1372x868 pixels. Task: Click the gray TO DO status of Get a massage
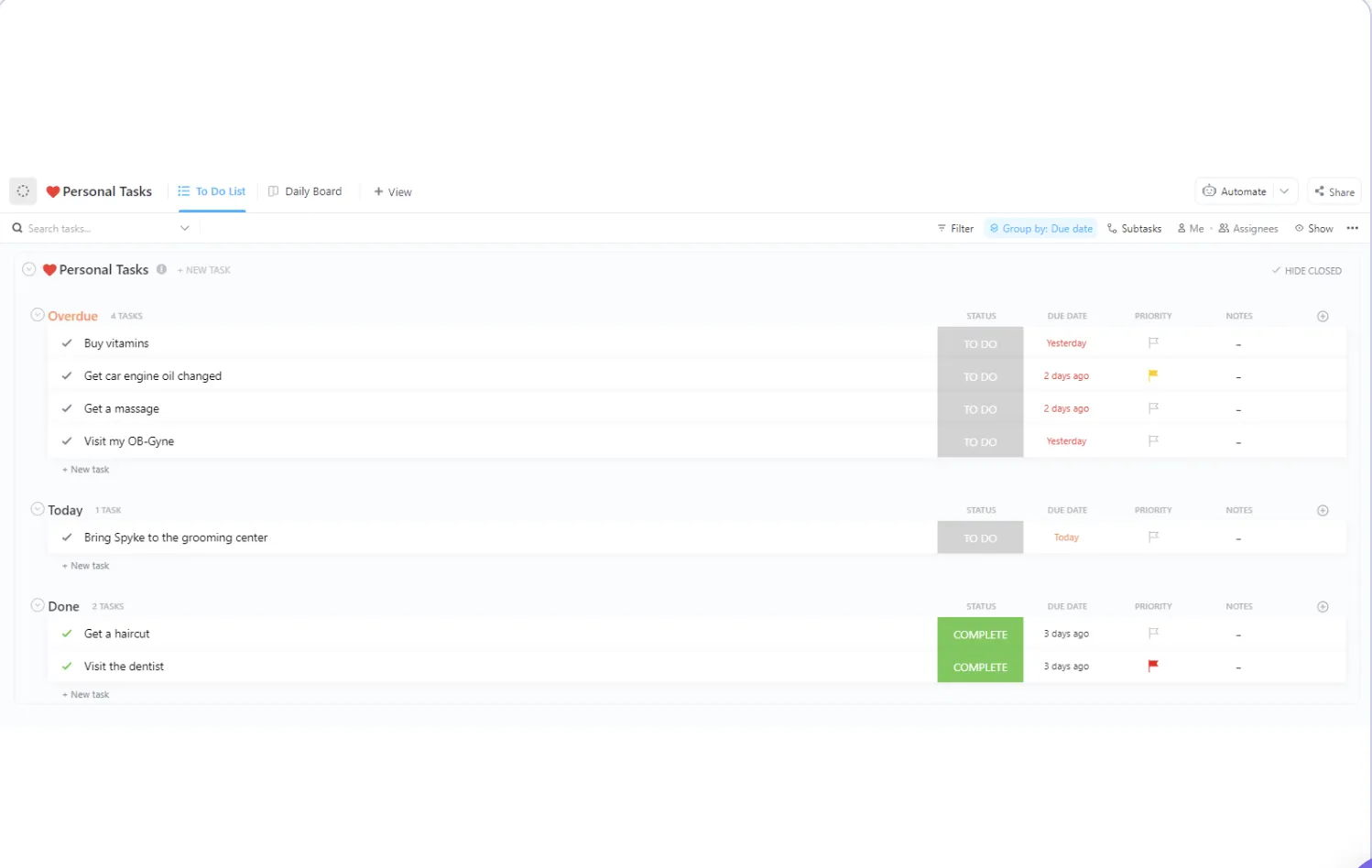(x=980, y=408)
